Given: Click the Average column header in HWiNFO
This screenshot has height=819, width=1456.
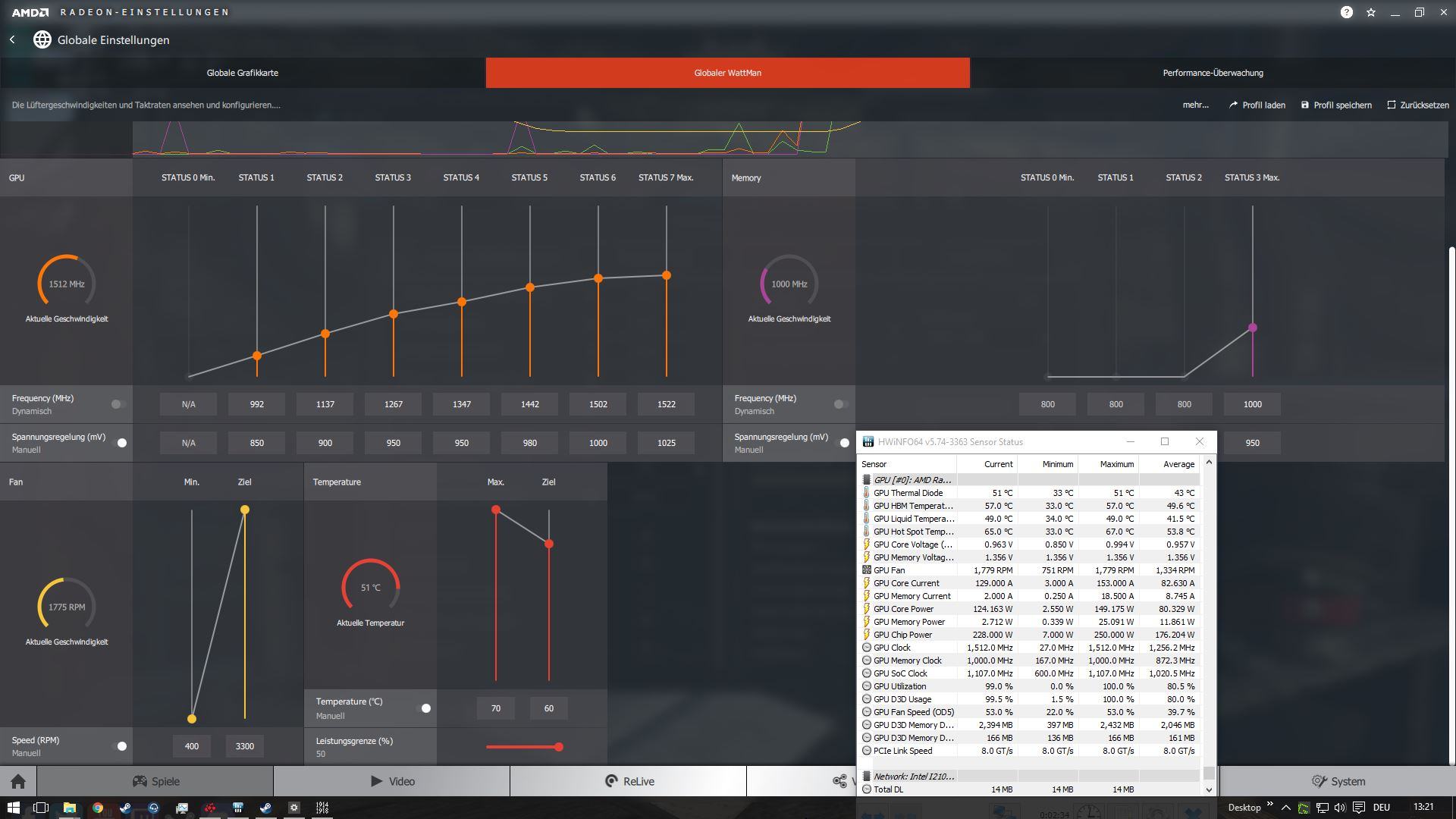Looking at the screenshot, I should point(1169,464).
